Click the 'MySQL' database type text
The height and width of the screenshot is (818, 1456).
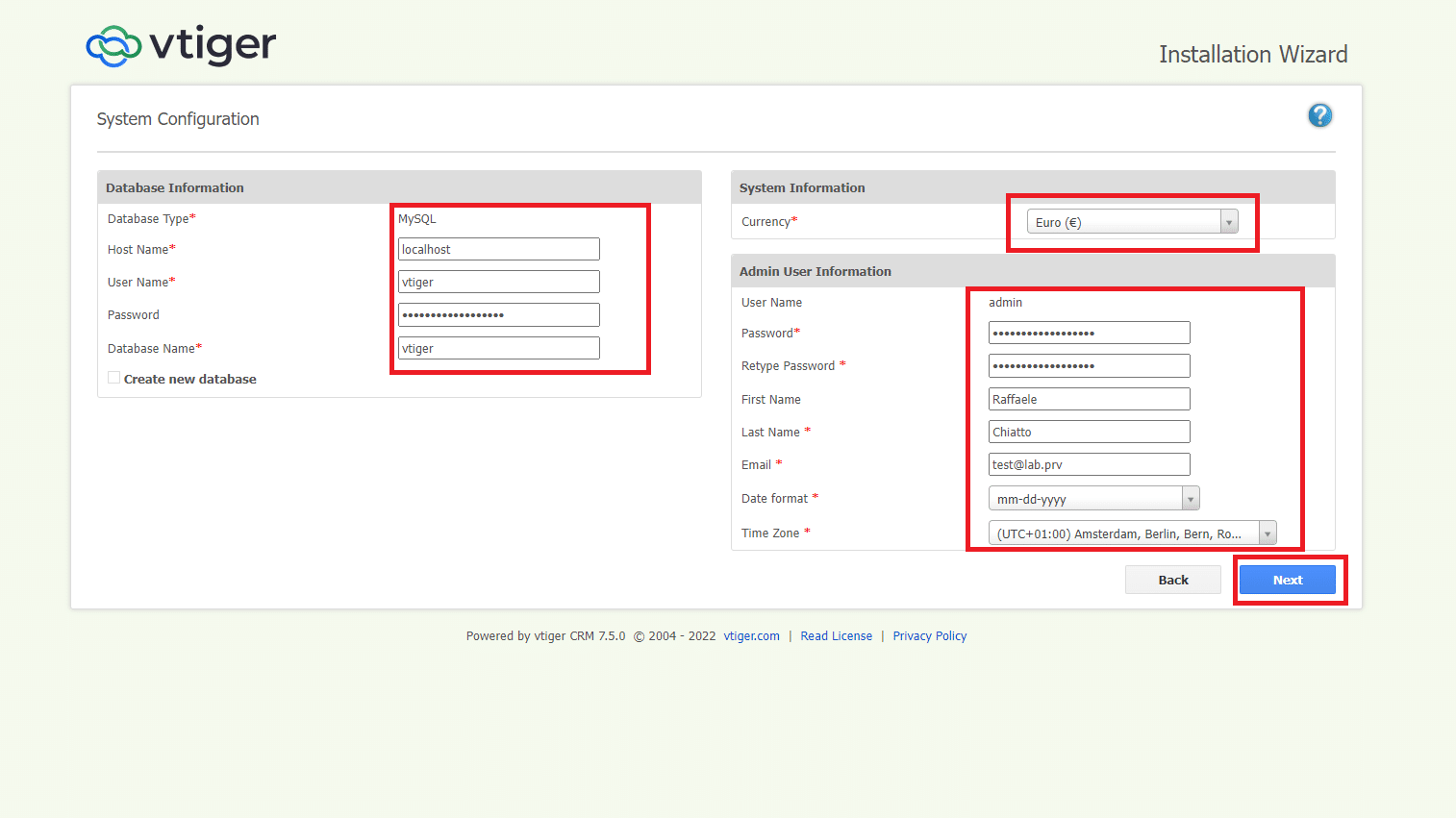click(416, 219)
